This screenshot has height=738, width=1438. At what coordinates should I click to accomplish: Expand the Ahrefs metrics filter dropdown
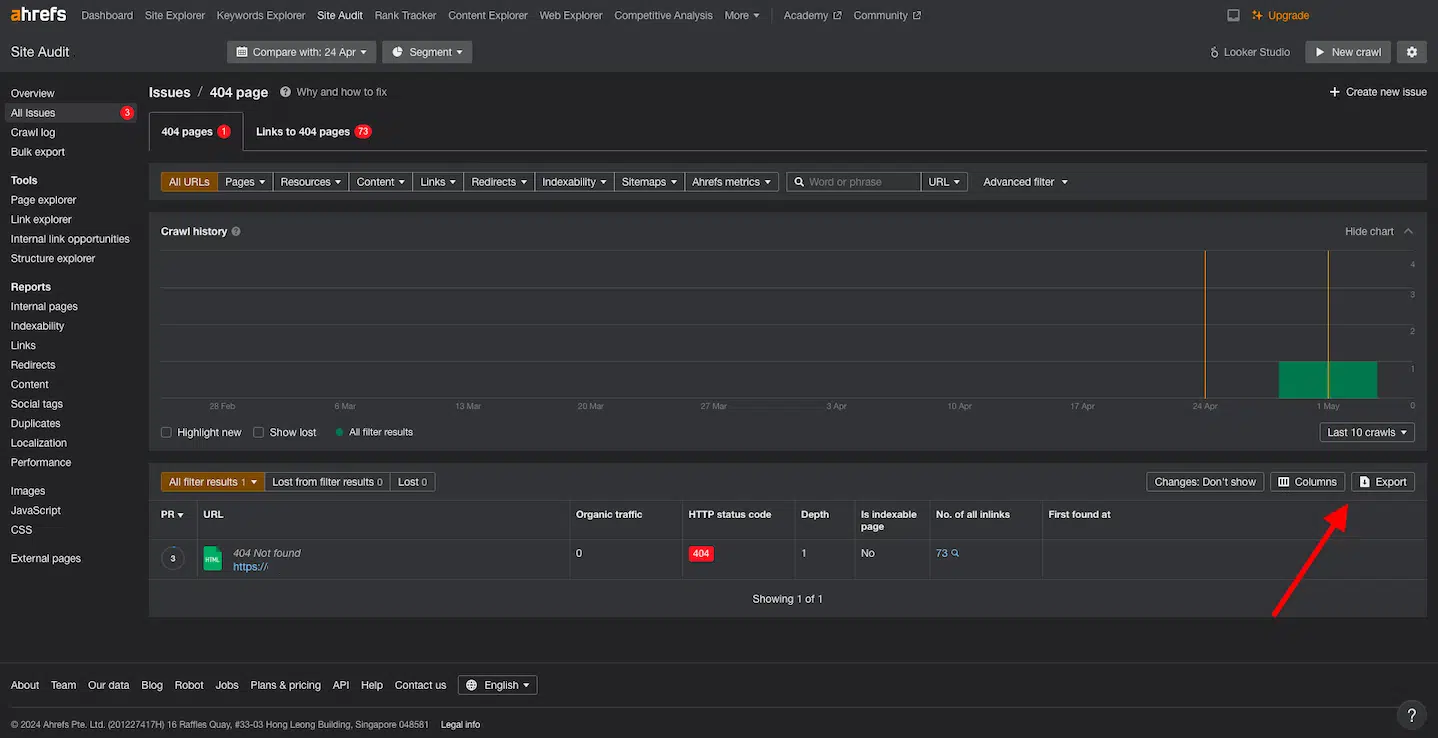[732, 182]
